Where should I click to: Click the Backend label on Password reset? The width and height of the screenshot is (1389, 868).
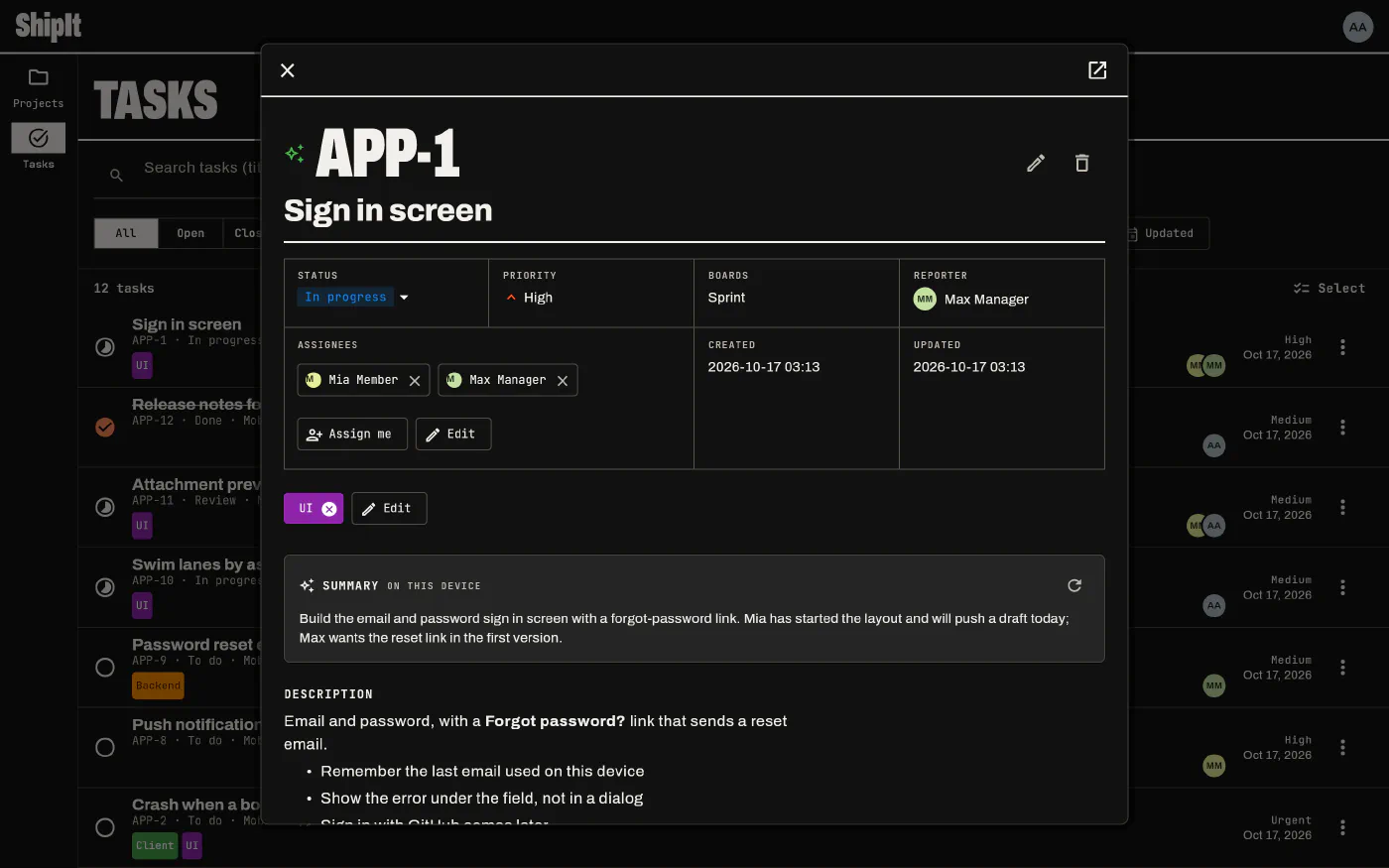[159, 685]
